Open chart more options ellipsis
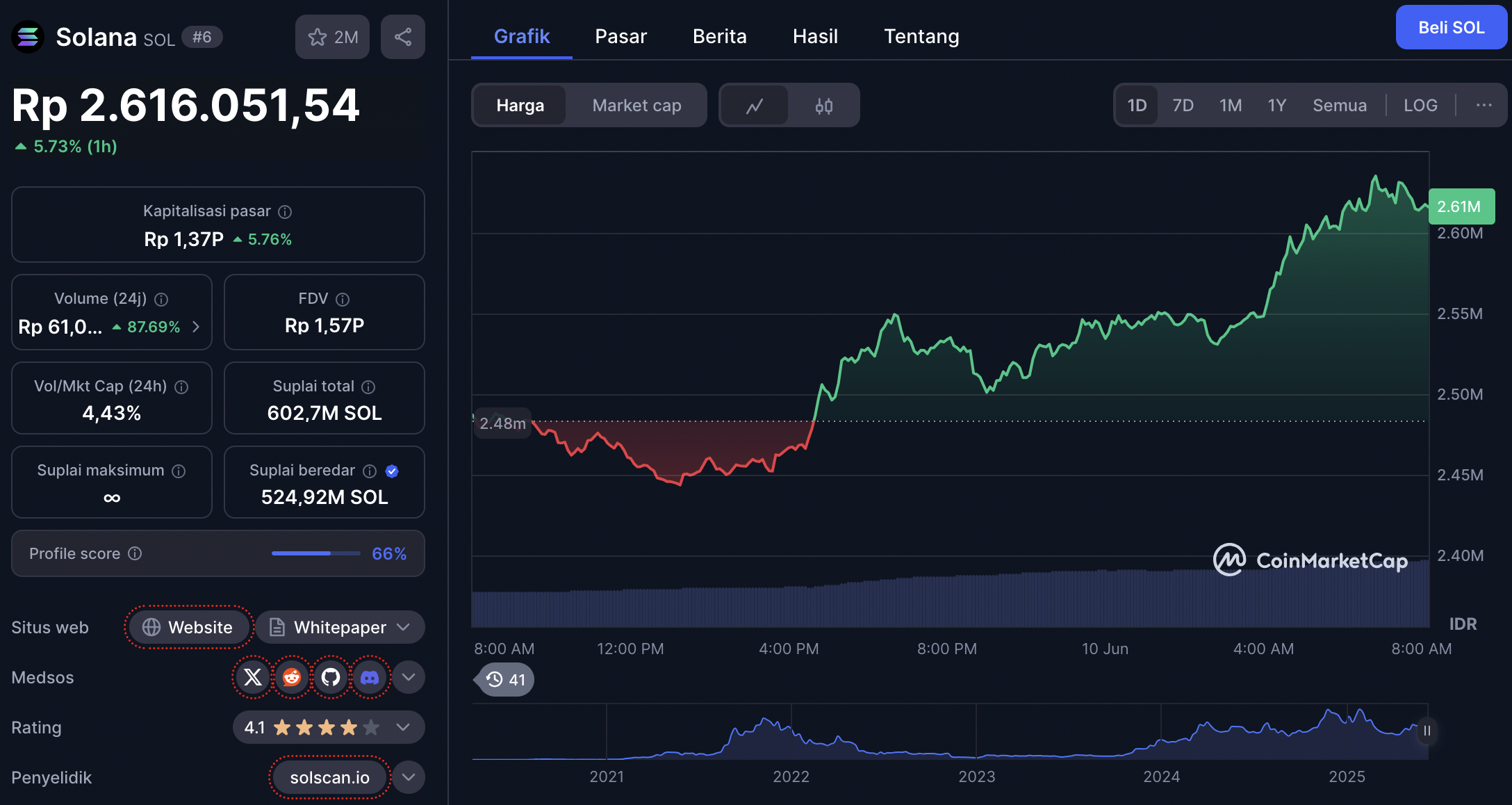 1484,105
